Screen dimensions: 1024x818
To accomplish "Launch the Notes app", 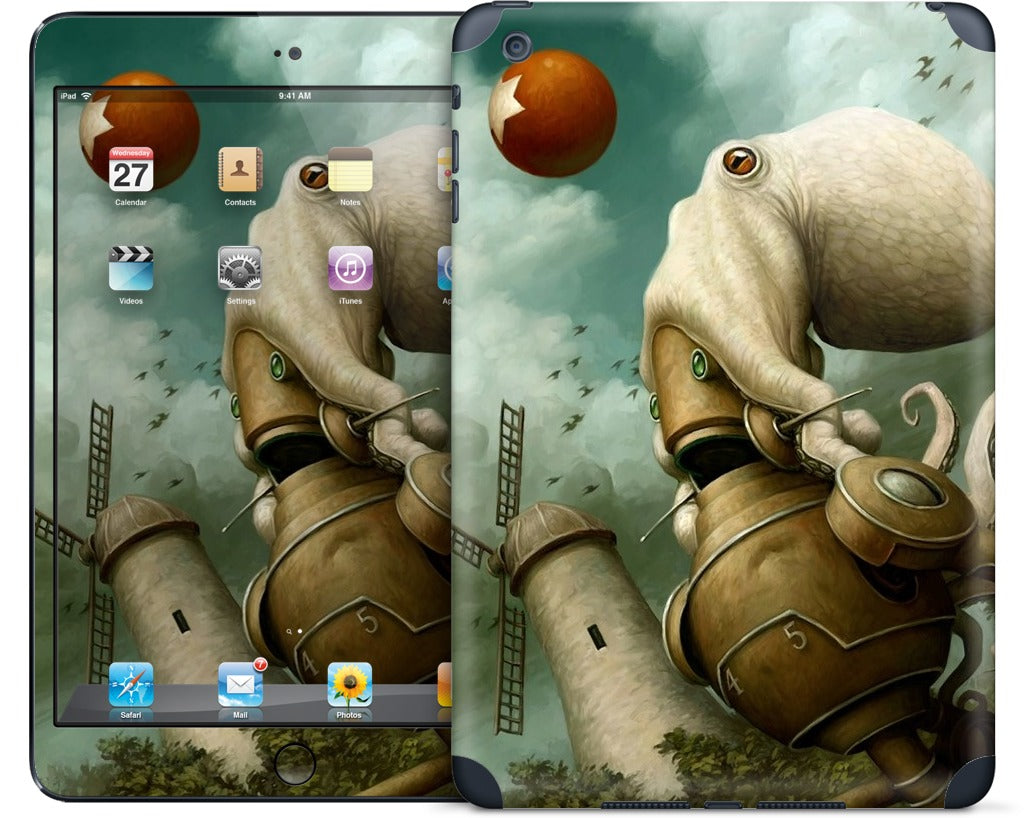I will point(350,169).
